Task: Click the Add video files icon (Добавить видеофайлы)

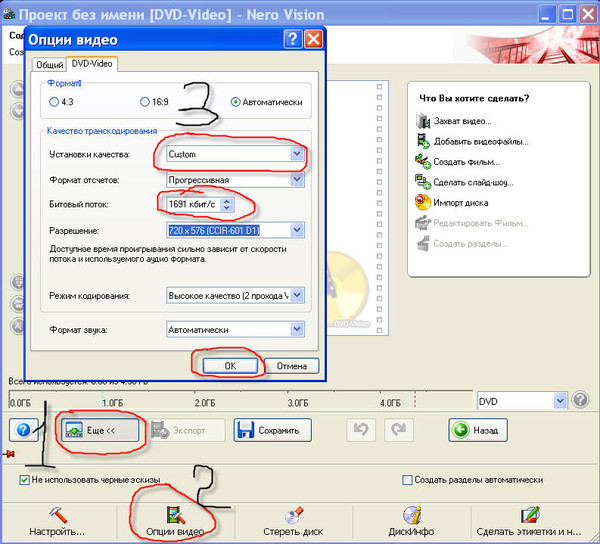Action: tap(423, 141)
